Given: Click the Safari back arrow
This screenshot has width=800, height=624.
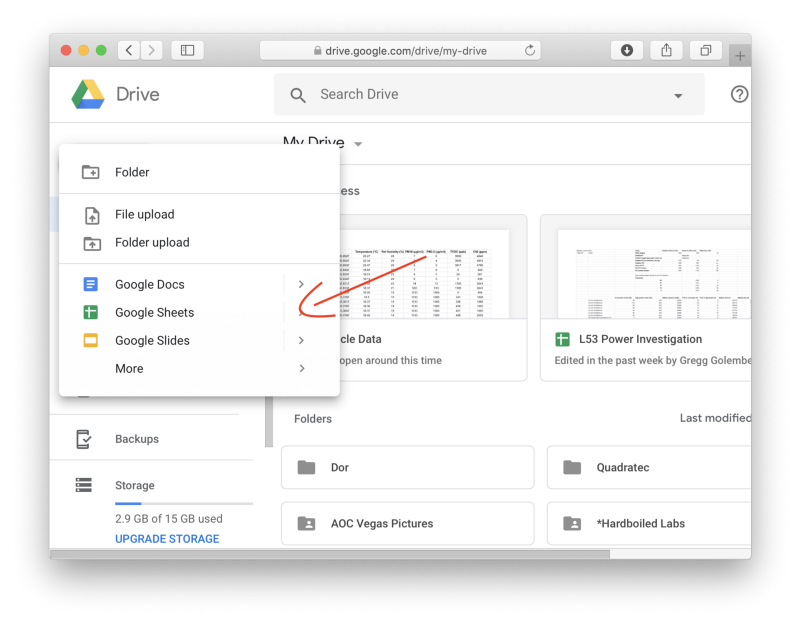Looking at the screenshot, I should click(x=129, y=50).
